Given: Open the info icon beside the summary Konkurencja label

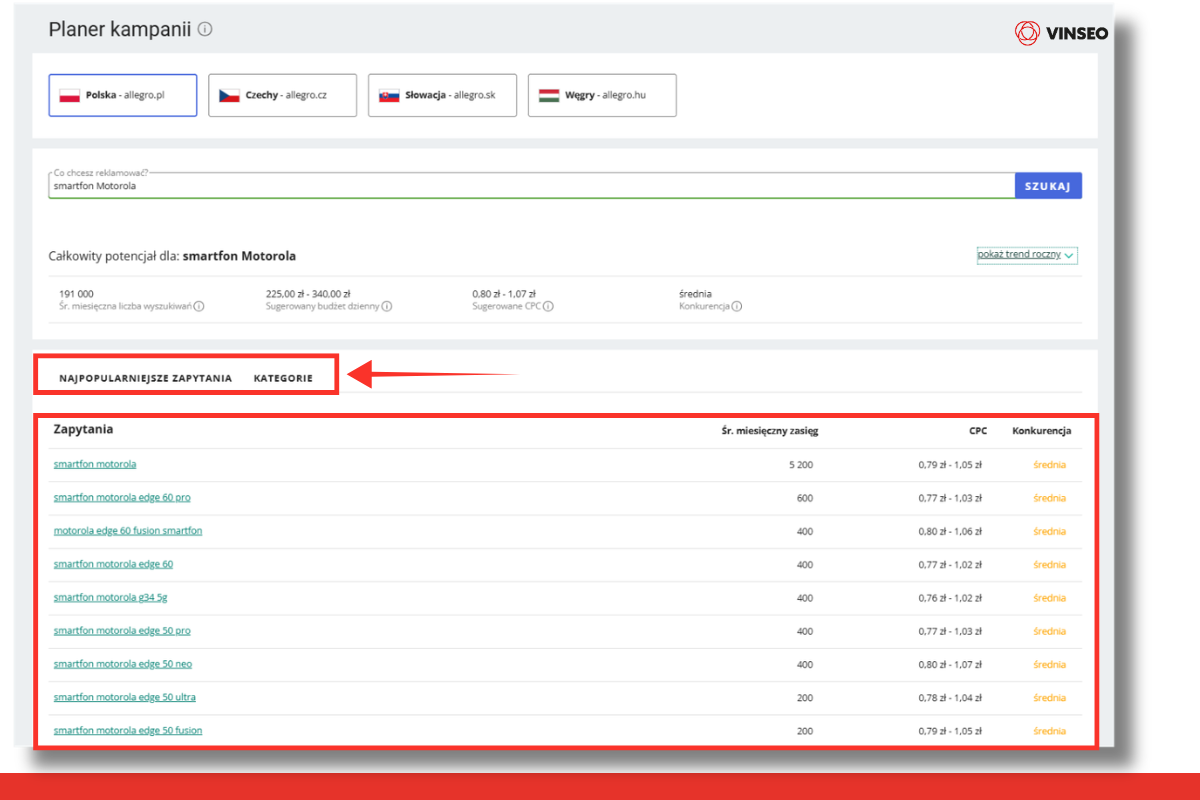Looking at the screenshot, I should [x=737, y=306].
